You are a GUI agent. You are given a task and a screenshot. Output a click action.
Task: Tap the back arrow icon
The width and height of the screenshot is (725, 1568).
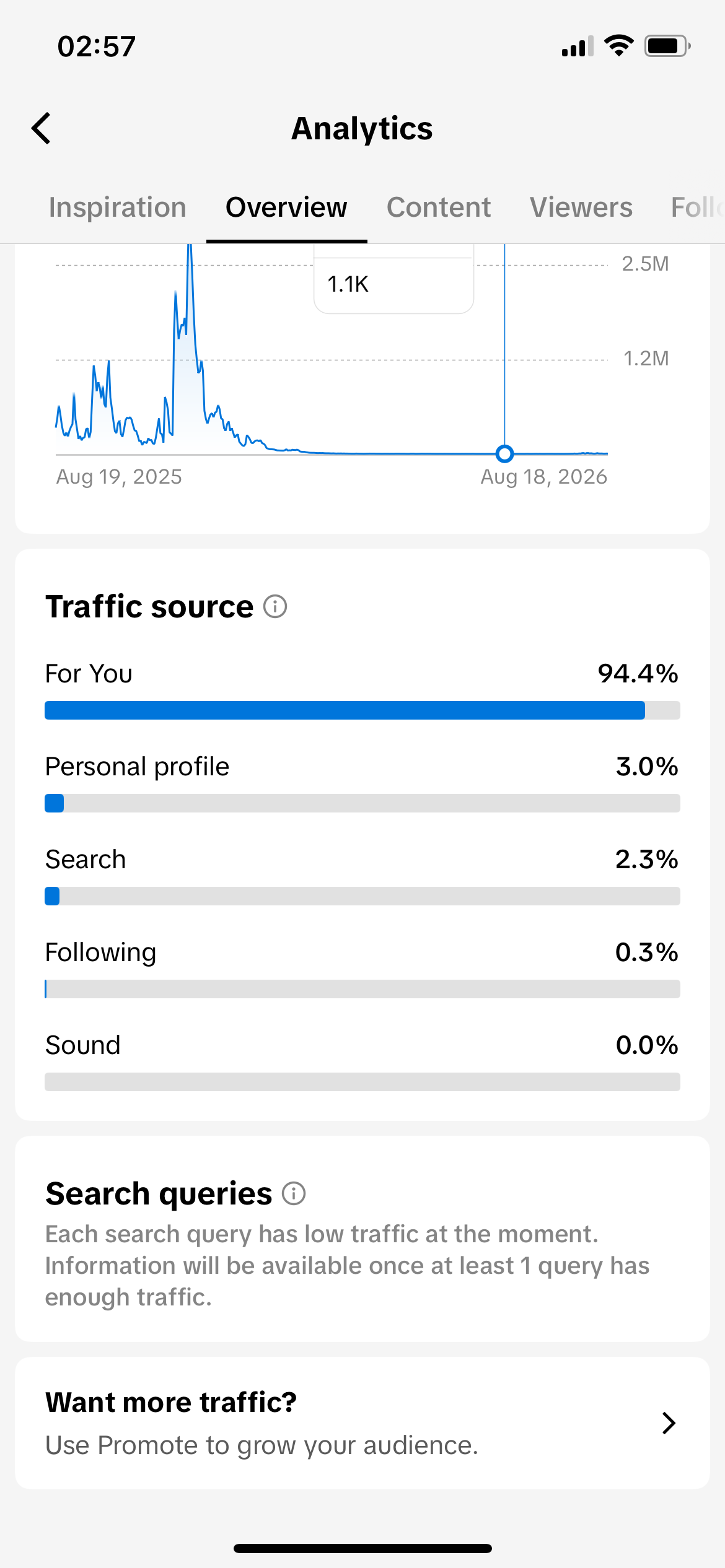pyautogui.click(x=41, y=129)
